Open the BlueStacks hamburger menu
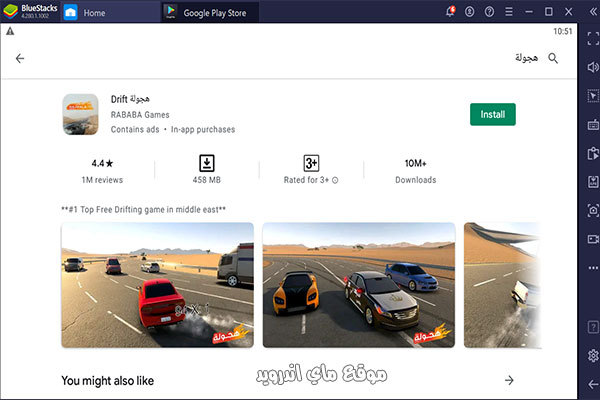 [x=509, y=12]
